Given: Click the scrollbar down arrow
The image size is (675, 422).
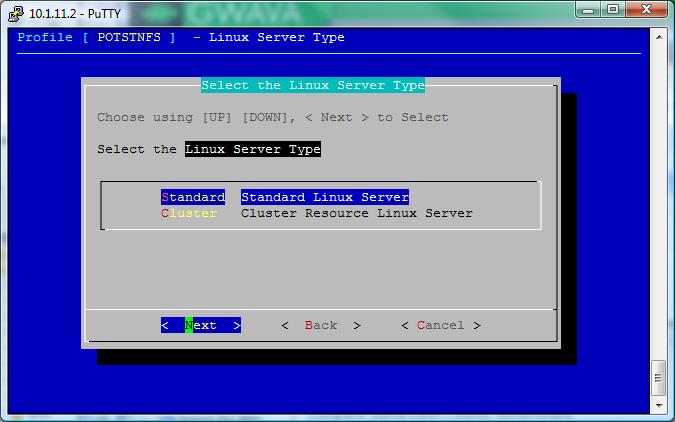Looking at the screenshot, I should (x=659, y=405).
